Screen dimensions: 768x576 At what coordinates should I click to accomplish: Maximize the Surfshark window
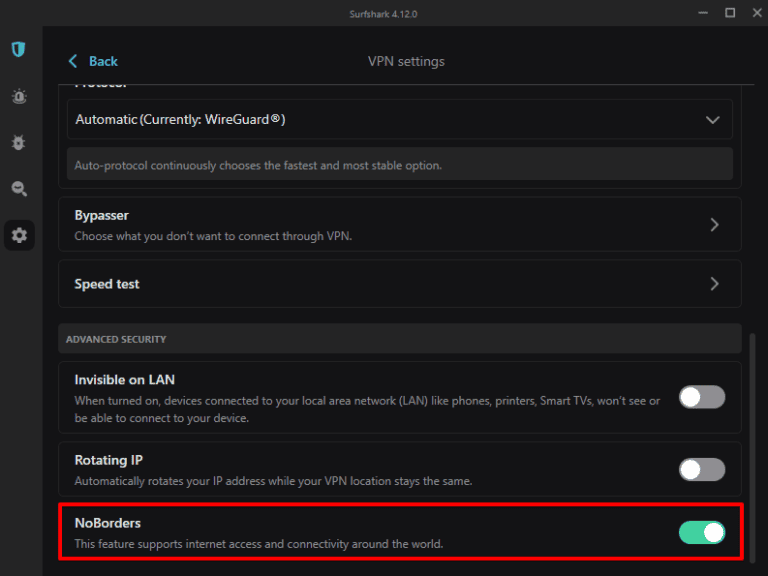click(730, 13)
